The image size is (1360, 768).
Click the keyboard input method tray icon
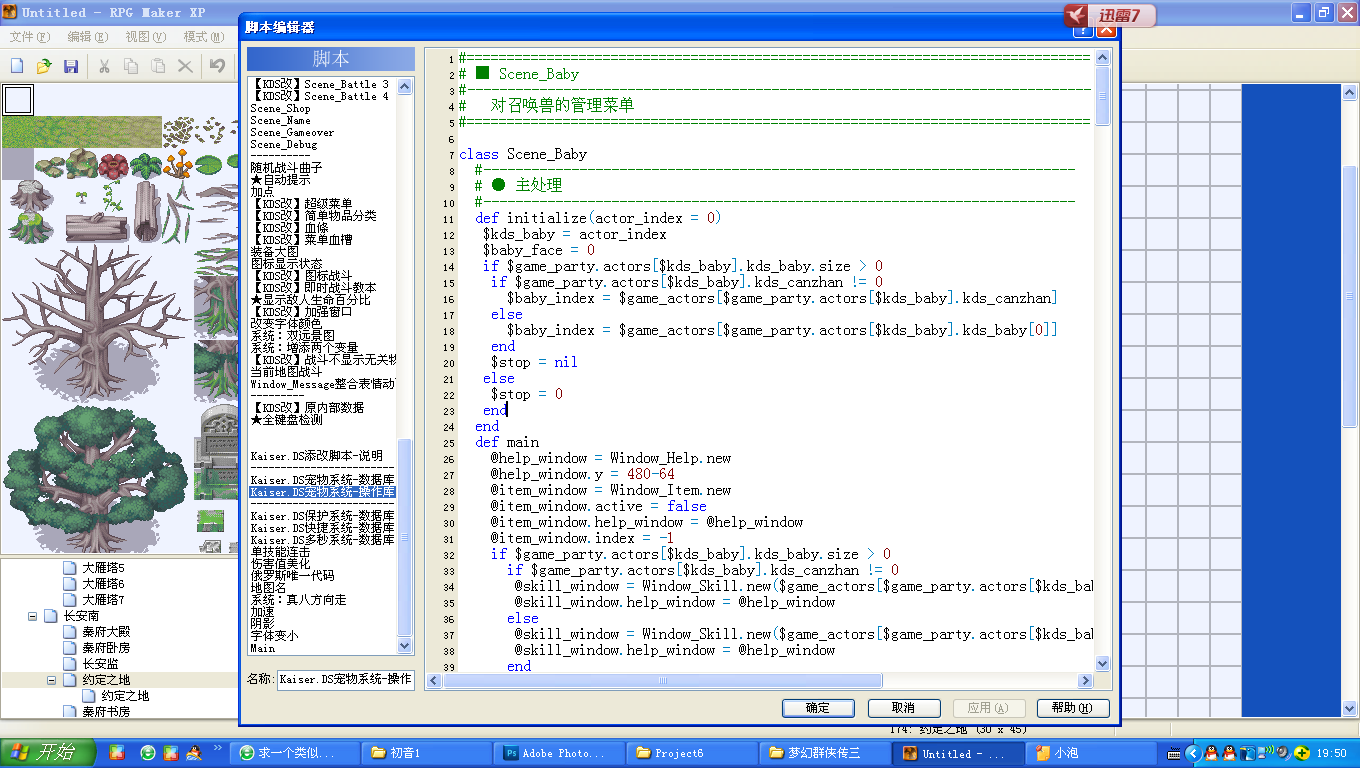1173,753
